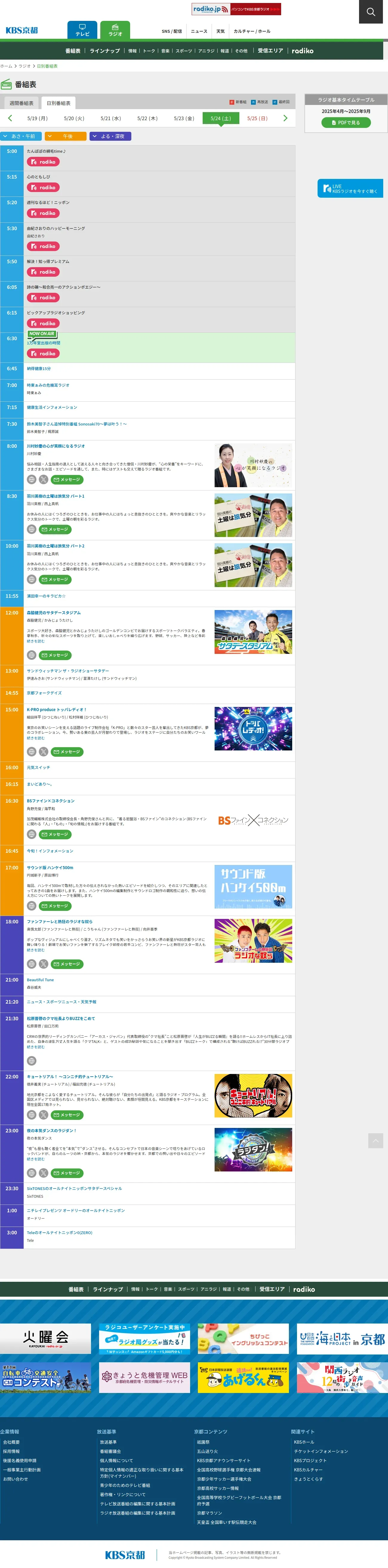Open ニュース in the header menu
This screenshot has height=1568, width=388.
tap(199, 31)
